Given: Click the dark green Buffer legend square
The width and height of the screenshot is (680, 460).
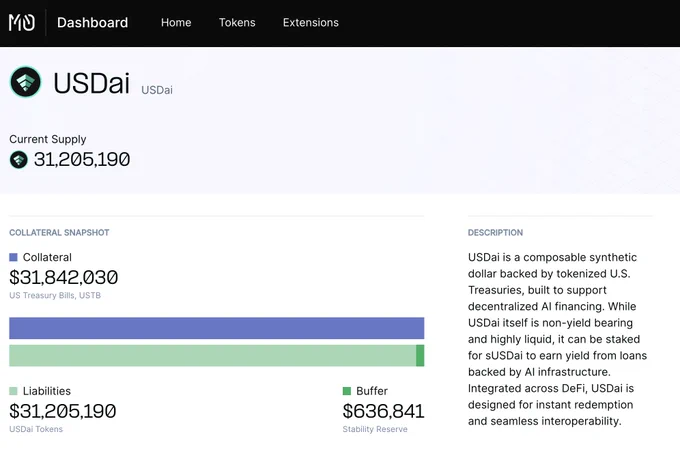Looking at the screenshot, I should 347,391.
